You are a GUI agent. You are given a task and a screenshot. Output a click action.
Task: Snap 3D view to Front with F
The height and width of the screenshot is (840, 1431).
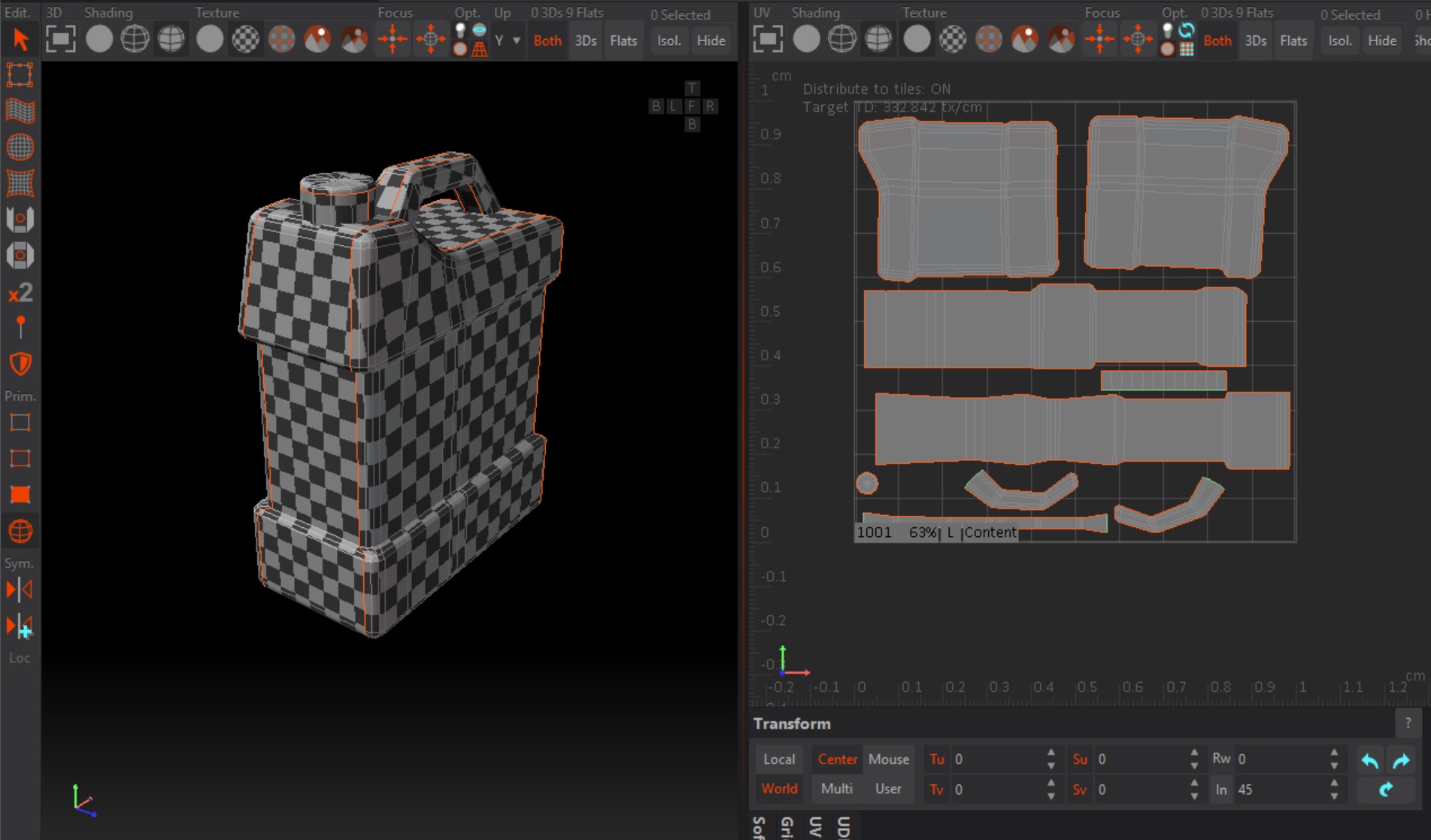pos(692,106)
